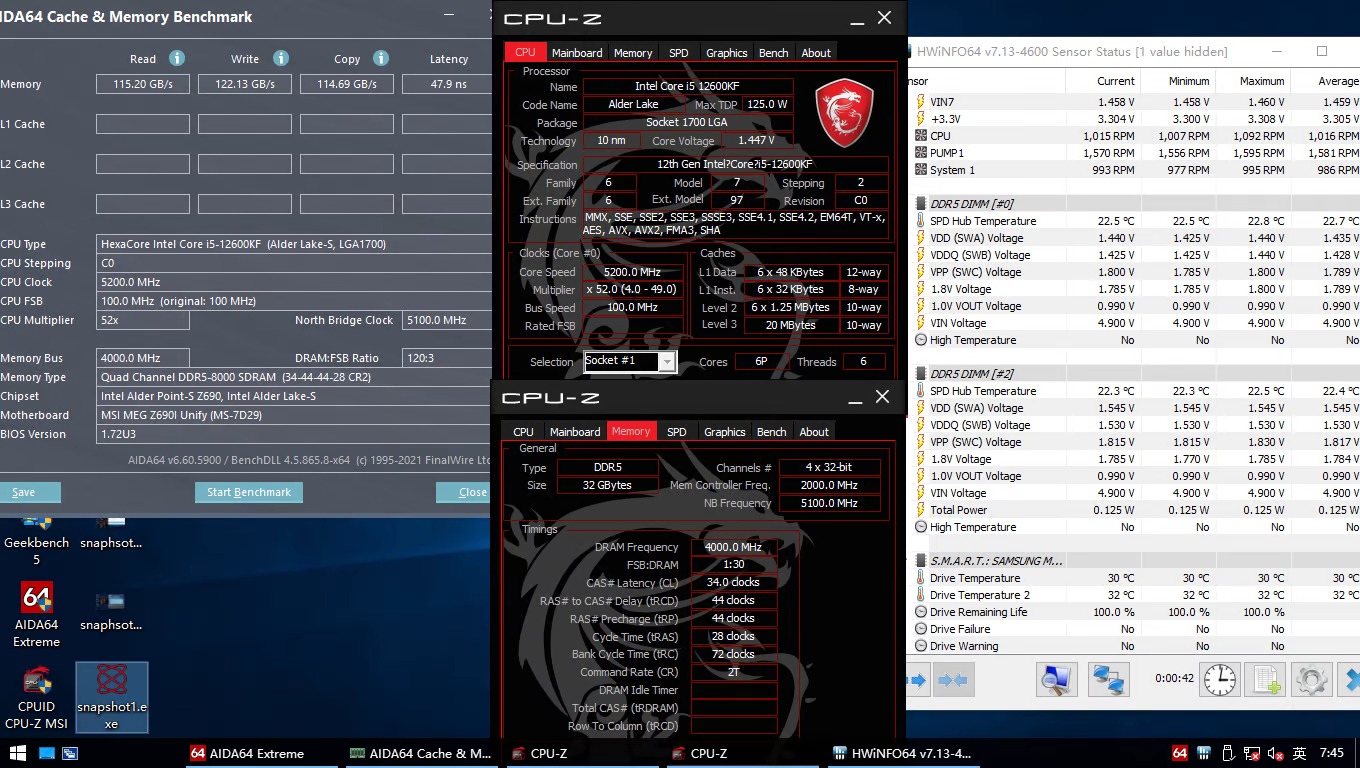Open HWiNFO sensor settings gear icon
Viewport: 1360px width, 768px height.
tap(1311, 680)
